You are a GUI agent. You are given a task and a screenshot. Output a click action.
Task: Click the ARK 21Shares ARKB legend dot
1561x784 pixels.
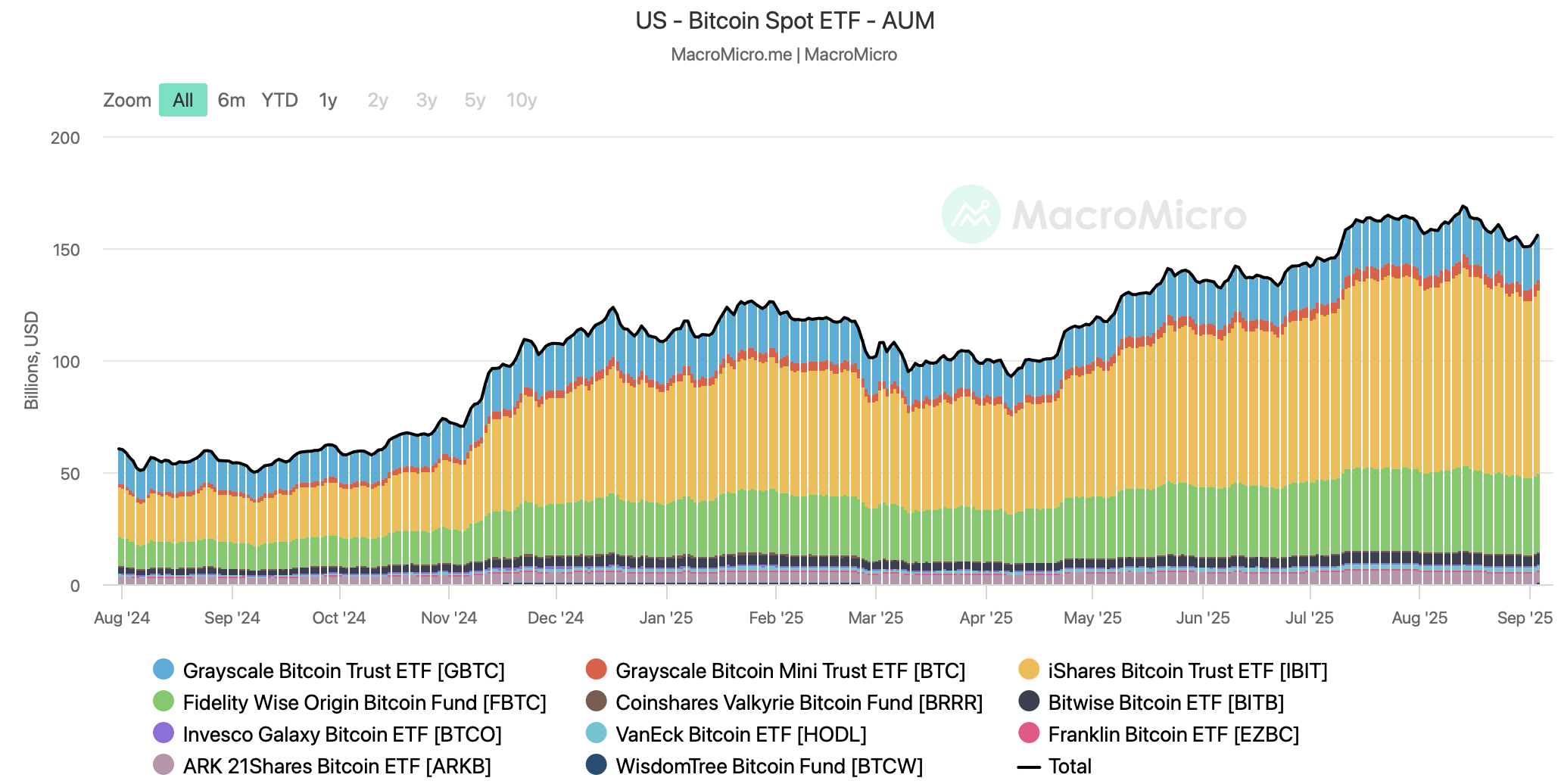point(164,765)
